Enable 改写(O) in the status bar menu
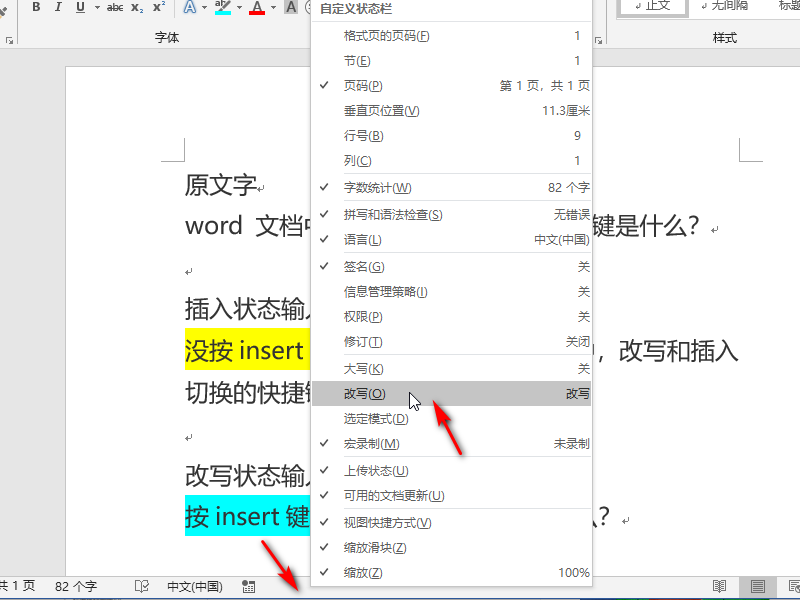The width and height of the screenshot is (800, 600). tap(451, 394)
